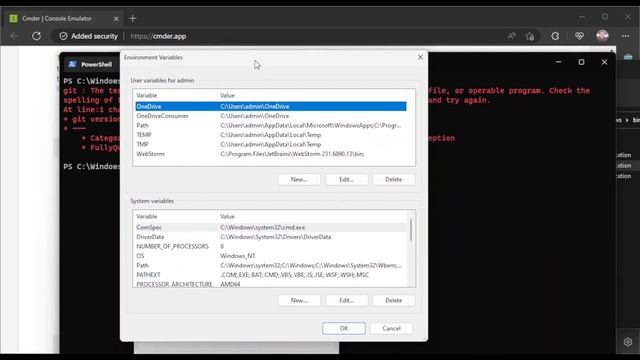This screenshot has width=640, height=360.
Task: Select the PROCESSOR_ARCHITECTURE system variable row
Action: click(x=271, y=284)
